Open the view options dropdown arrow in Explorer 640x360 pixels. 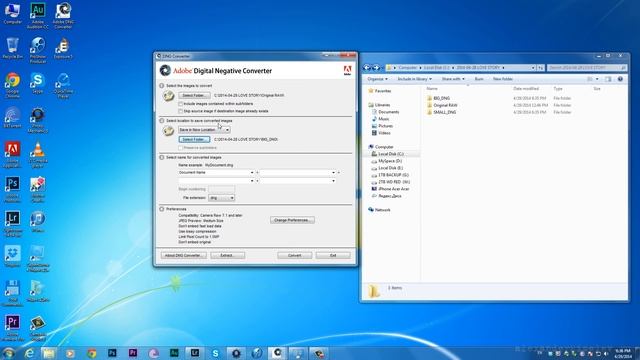[x=597, y=79]
